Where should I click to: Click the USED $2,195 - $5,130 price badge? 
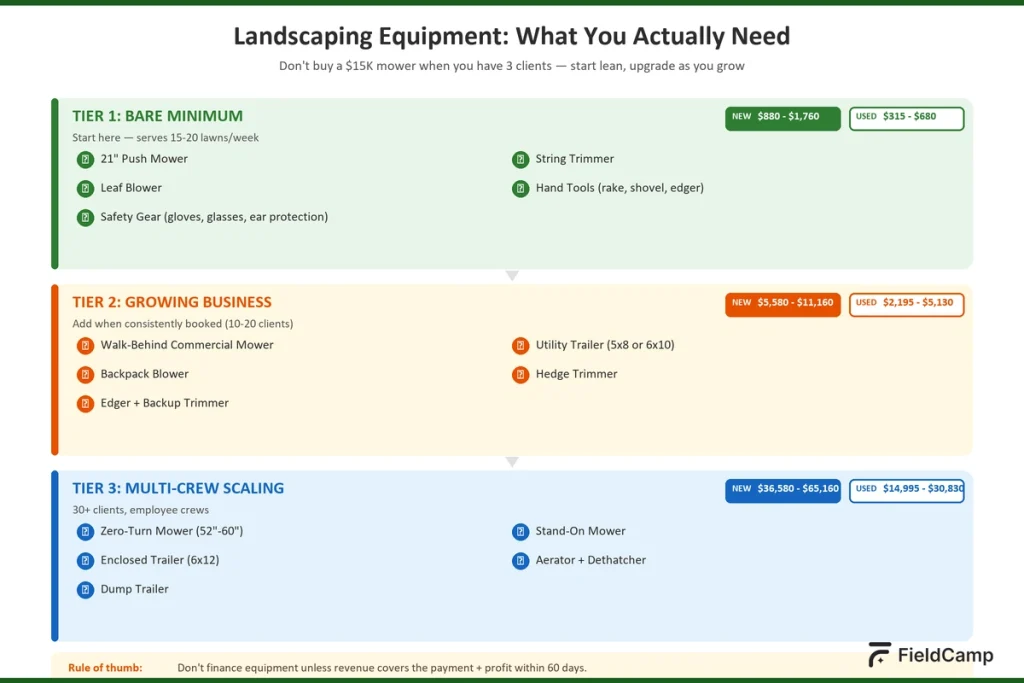coord(906,304)
